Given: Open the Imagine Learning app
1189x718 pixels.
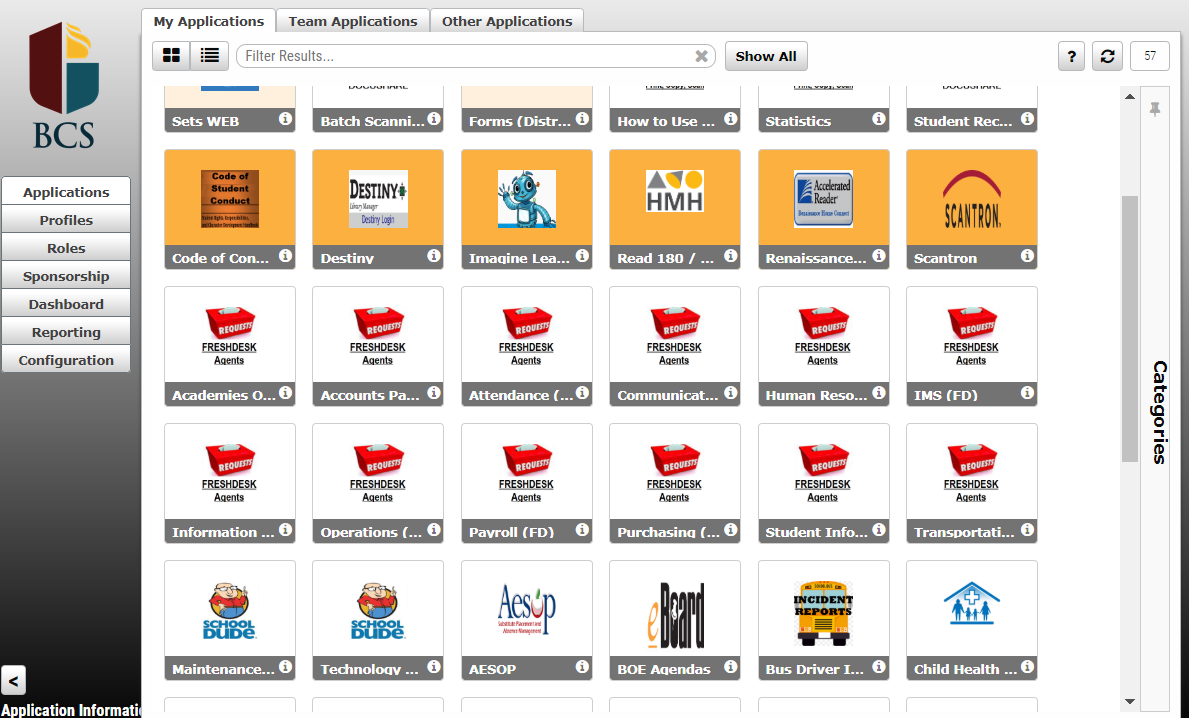Looking at the screenshot, I should tap(526, 209).
